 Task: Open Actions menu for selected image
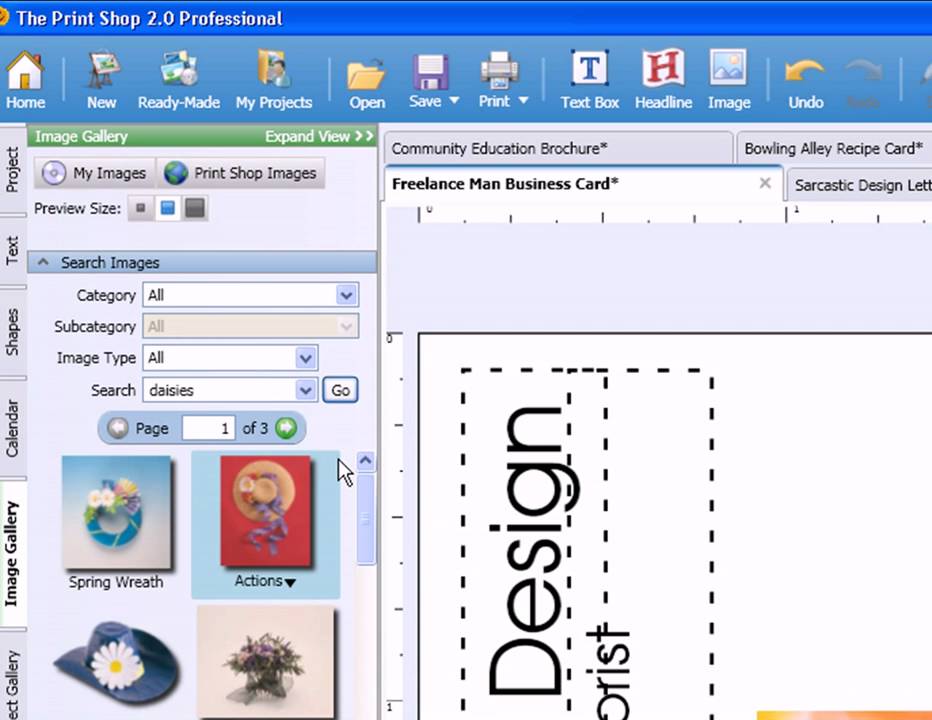point(265,581)
